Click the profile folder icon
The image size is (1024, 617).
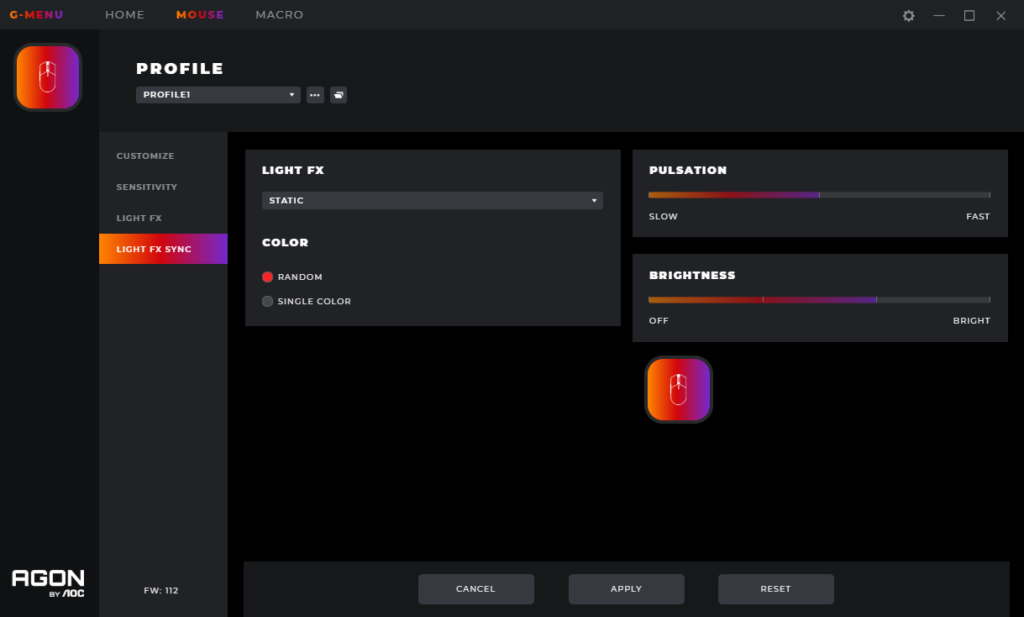click(339, 95)
